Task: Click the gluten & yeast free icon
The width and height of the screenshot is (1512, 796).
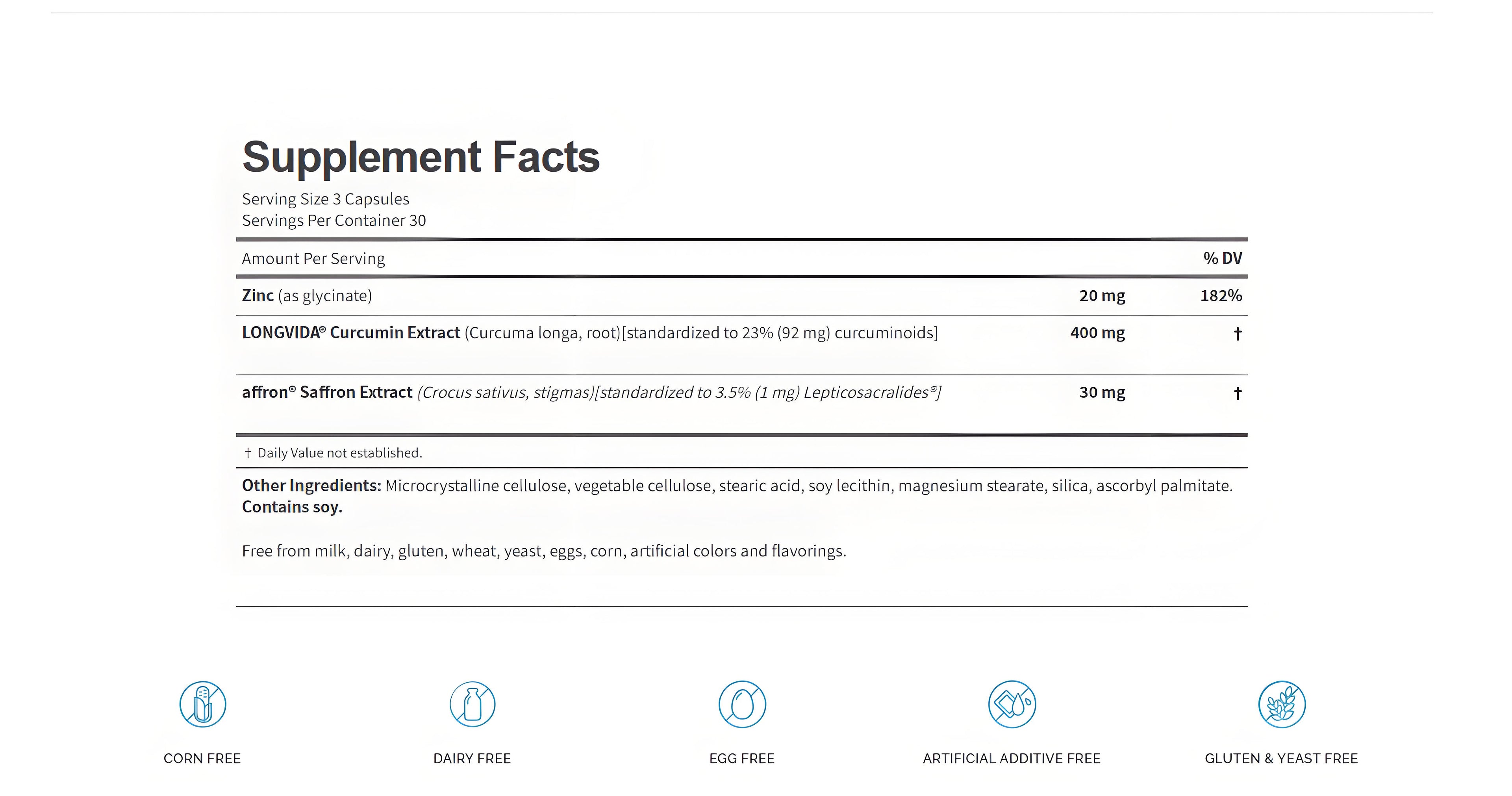Action: click(x=1282, y=704)
